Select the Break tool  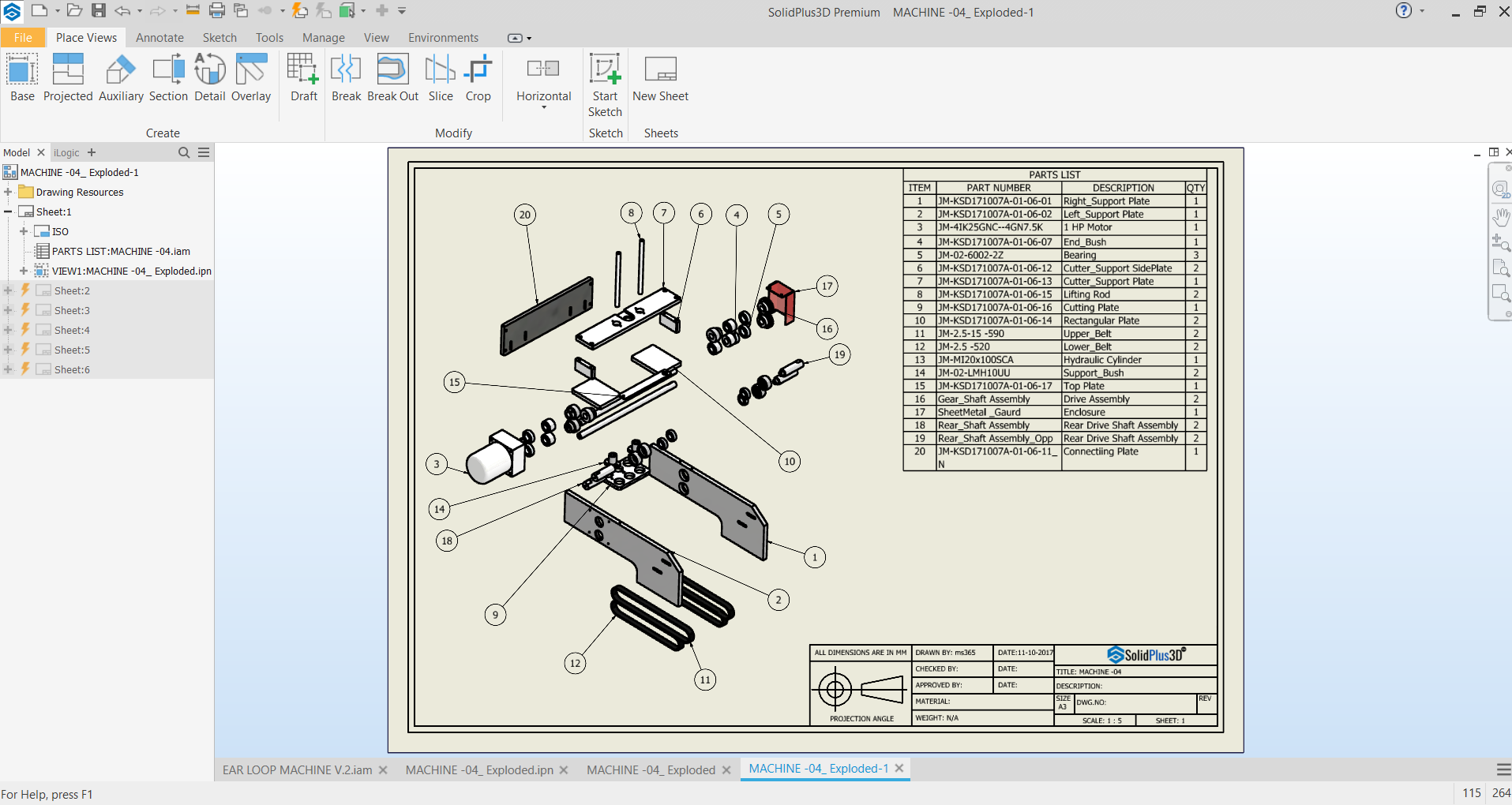click(346, 77)
